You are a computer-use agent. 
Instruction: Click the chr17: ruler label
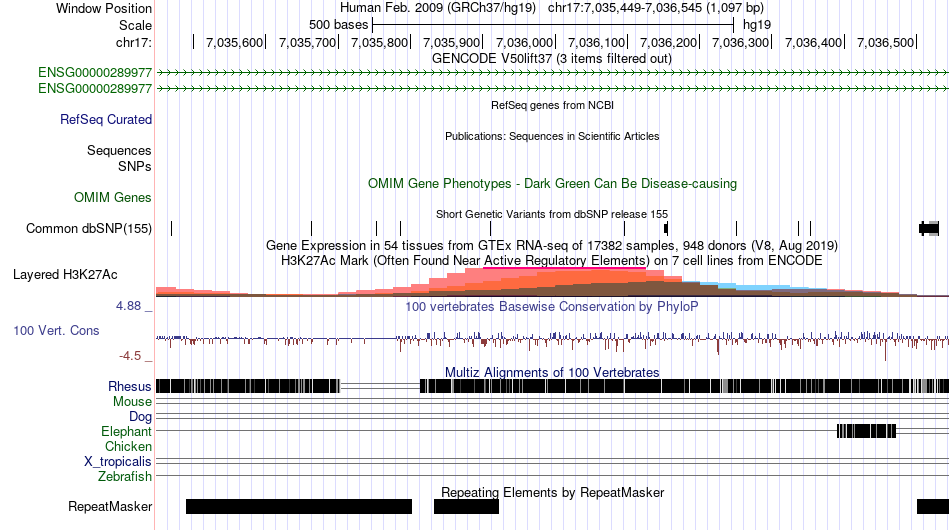(133, 42)
